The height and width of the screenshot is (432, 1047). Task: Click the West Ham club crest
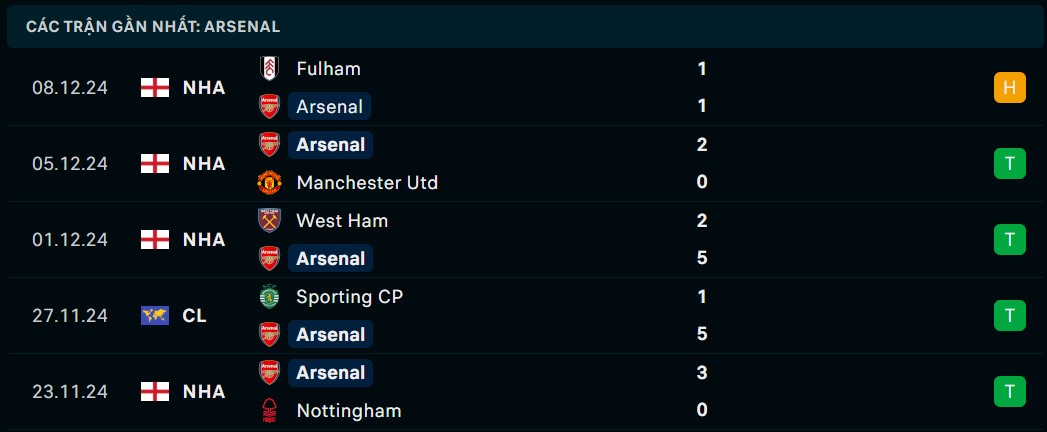269,221
